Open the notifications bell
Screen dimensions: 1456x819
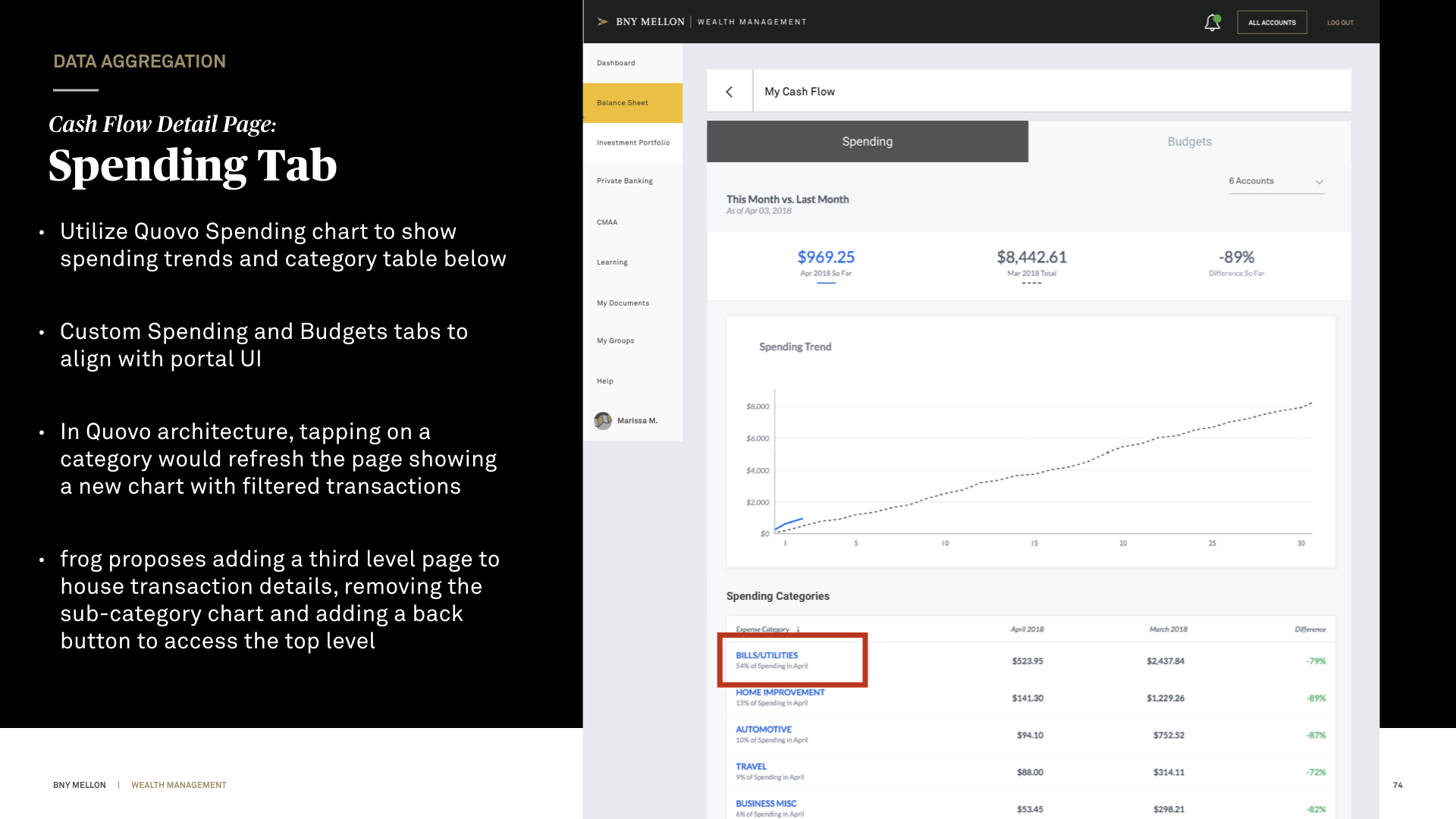(1212, 23)
